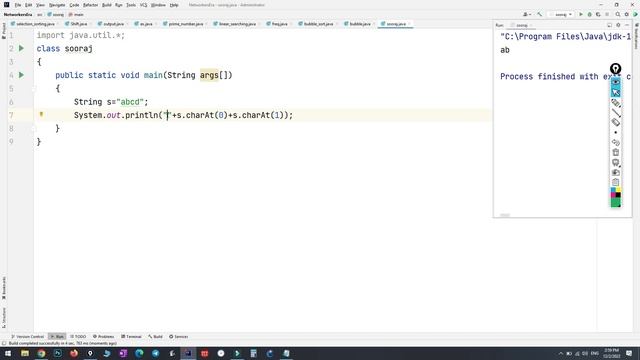Pick the dot stroke size on annotation toolbar
This screenshot has width=640, height=360.
pos(616,133)
